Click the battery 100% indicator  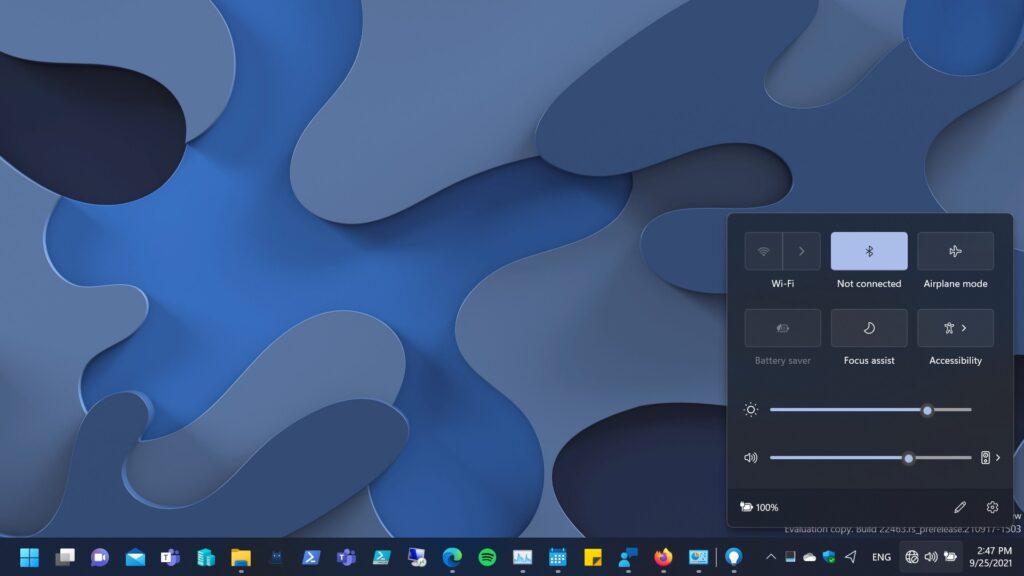point(759,507)
